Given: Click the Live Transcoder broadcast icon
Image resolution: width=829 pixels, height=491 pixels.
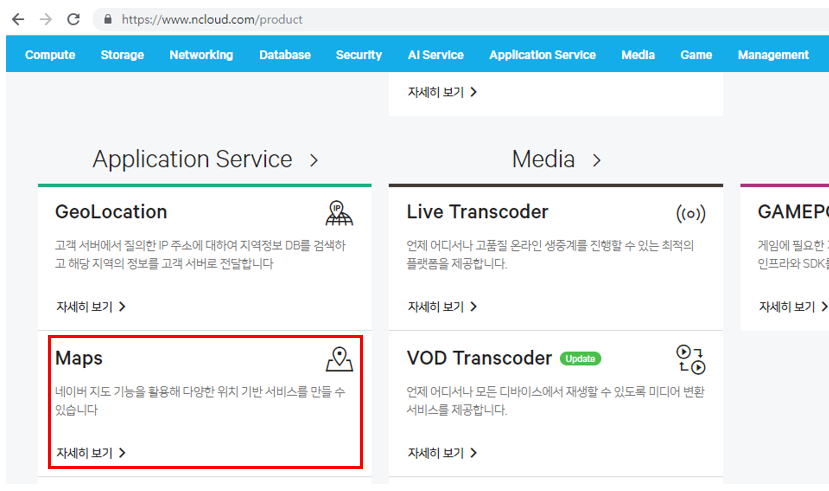Looking at the screenshot, I should pyautogui.click(x=690, y=214).
